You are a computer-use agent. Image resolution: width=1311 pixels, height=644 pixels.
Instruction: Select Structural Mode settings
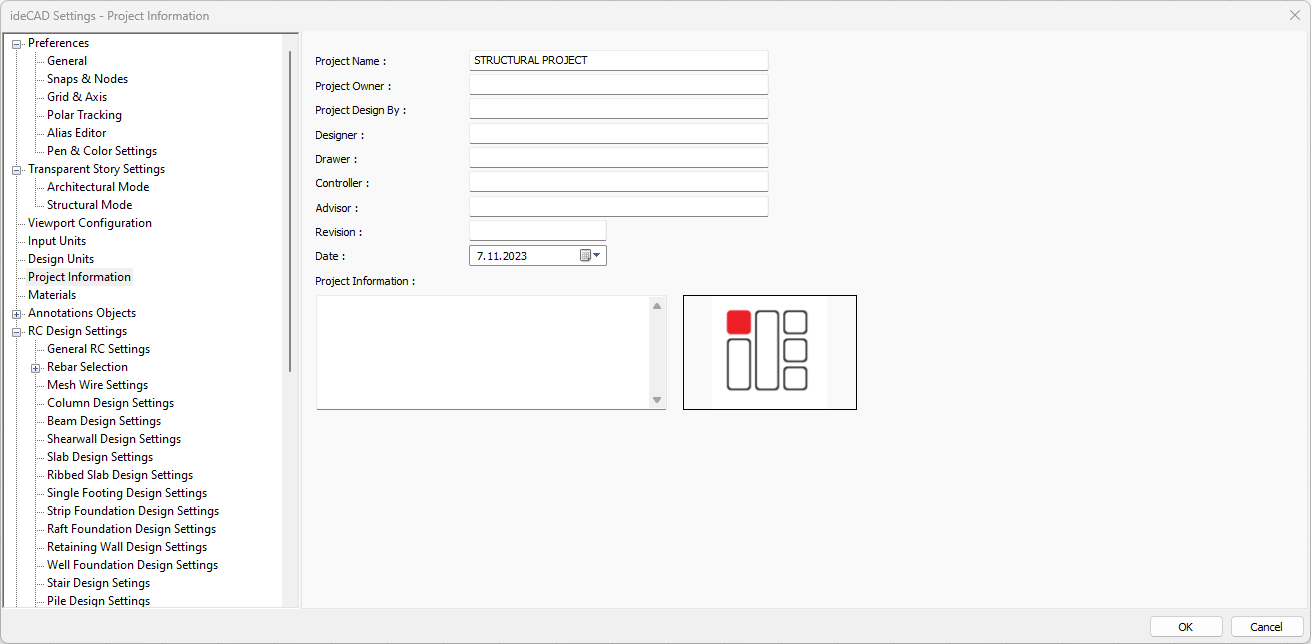(89, 204)
